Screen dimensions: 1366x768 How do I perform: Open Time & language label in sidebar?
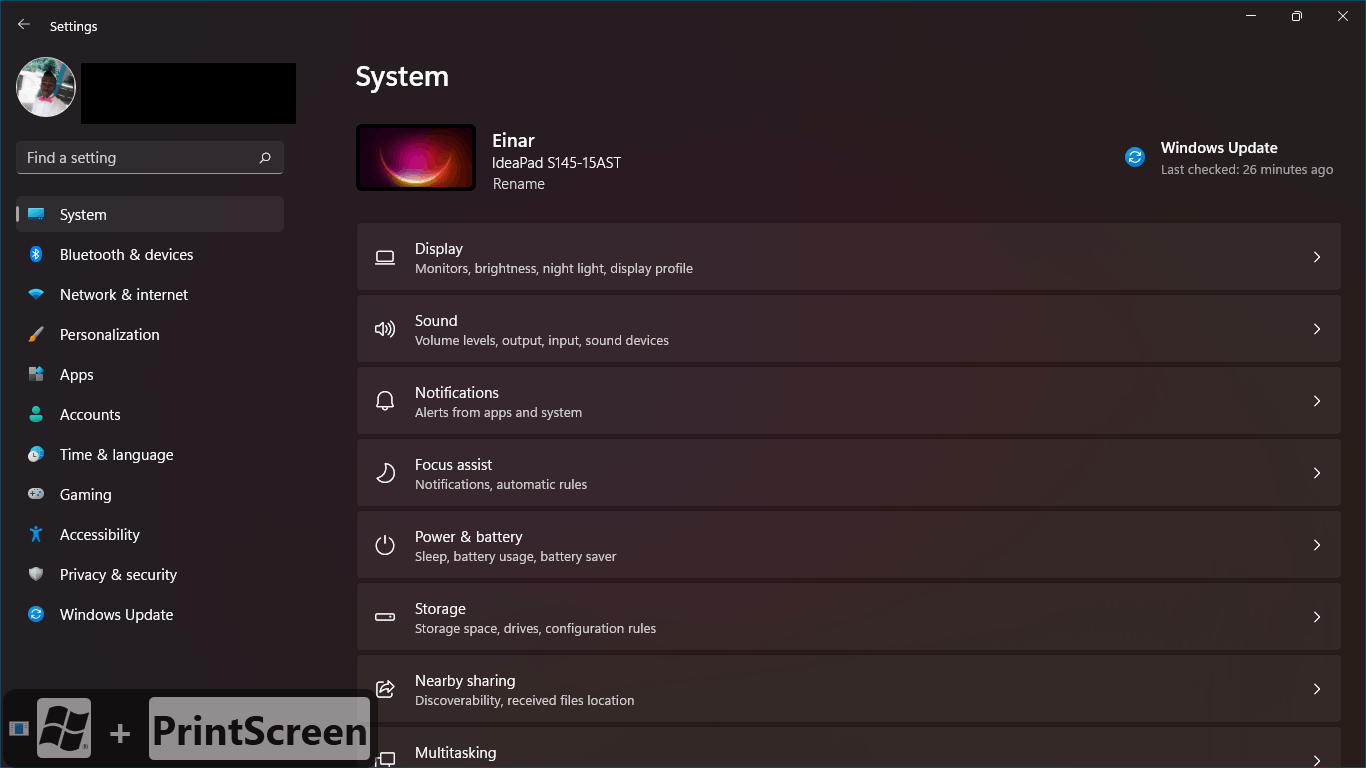pos(116,454)
